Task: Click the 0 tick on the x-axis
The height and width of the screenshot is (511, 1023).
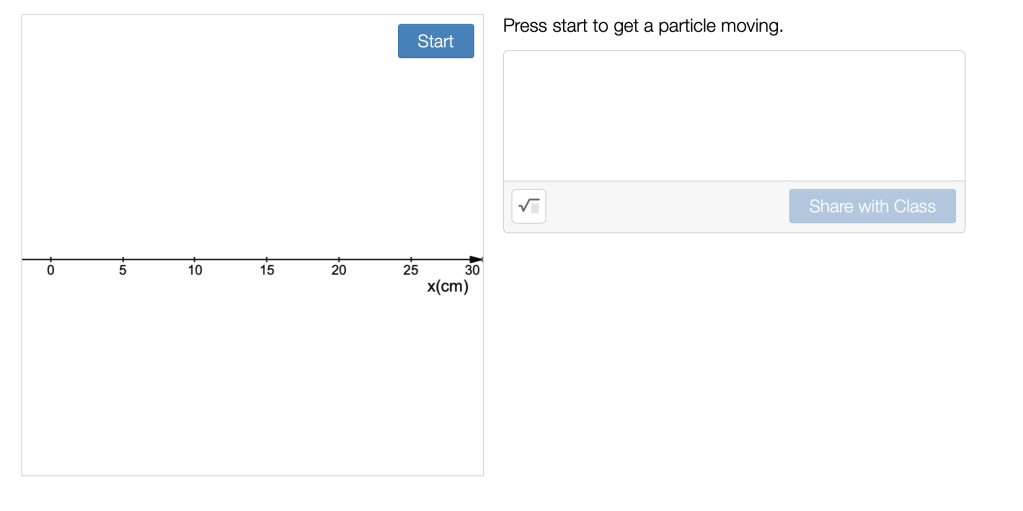Action: (51, 260)
